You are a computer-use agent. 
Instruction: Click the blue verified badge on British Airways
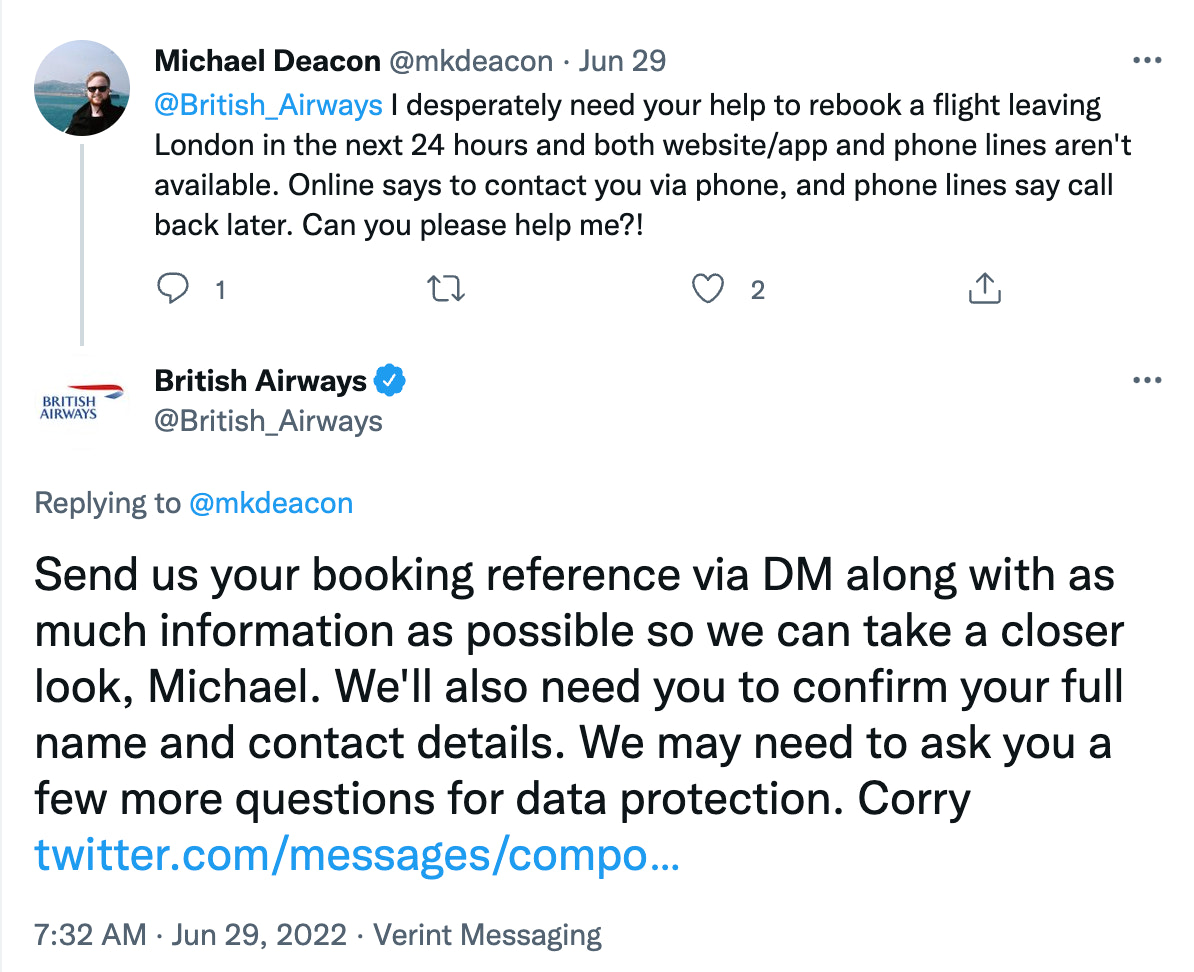point(391,380)
